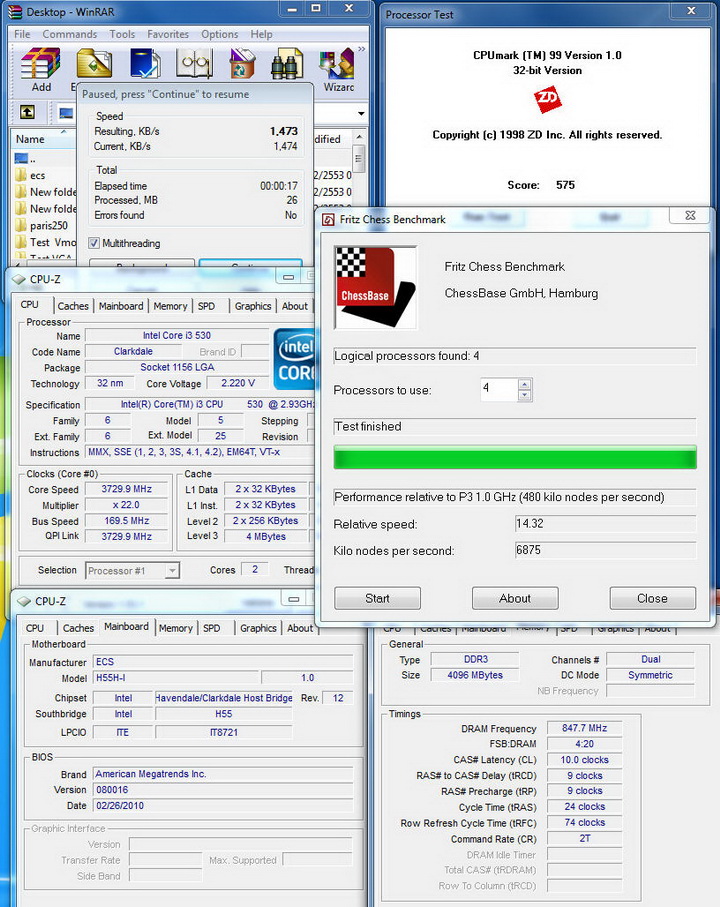
Task: Open Graphics tab in CPU-Z processor window
Action: pyautogui.click(x=253, y=306)
